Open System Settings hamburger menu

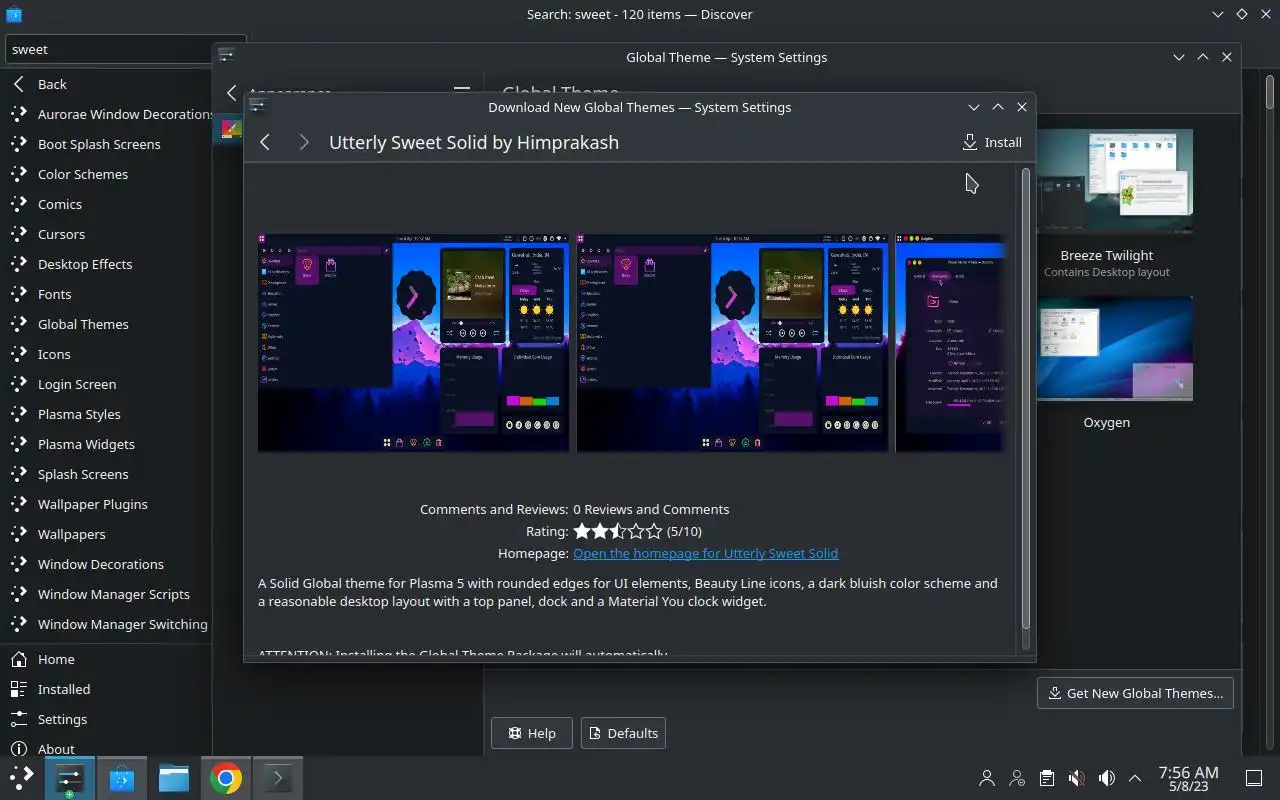tap(462, 90)
